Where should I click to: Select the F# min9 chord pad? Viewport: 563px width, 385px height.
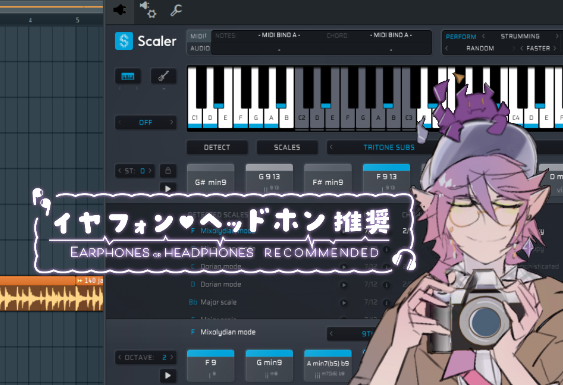(328, 179)
